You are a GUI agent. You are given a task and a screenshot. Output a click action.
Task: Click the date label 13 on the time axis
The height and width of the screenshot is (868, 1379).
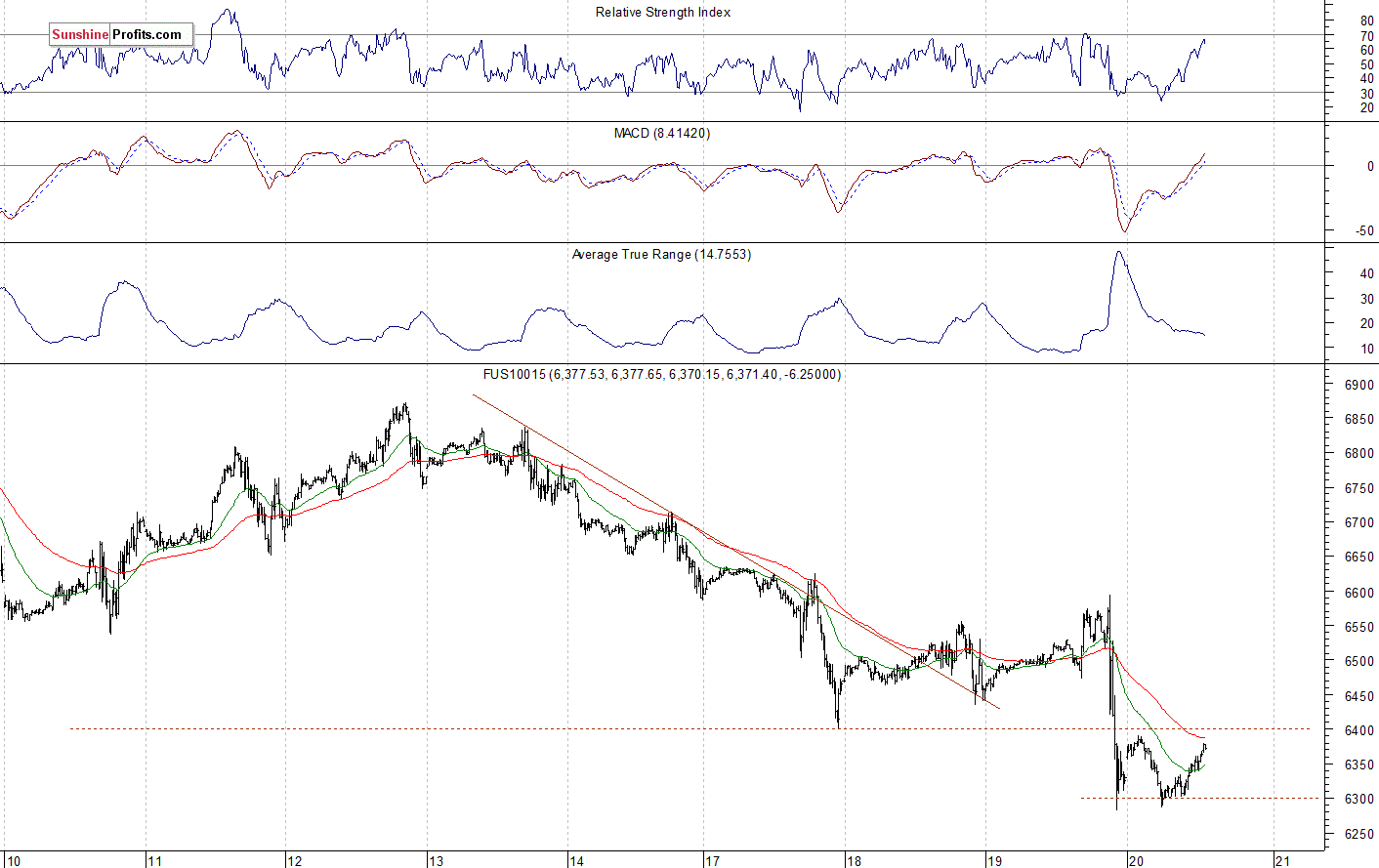[x=436, y=860]
